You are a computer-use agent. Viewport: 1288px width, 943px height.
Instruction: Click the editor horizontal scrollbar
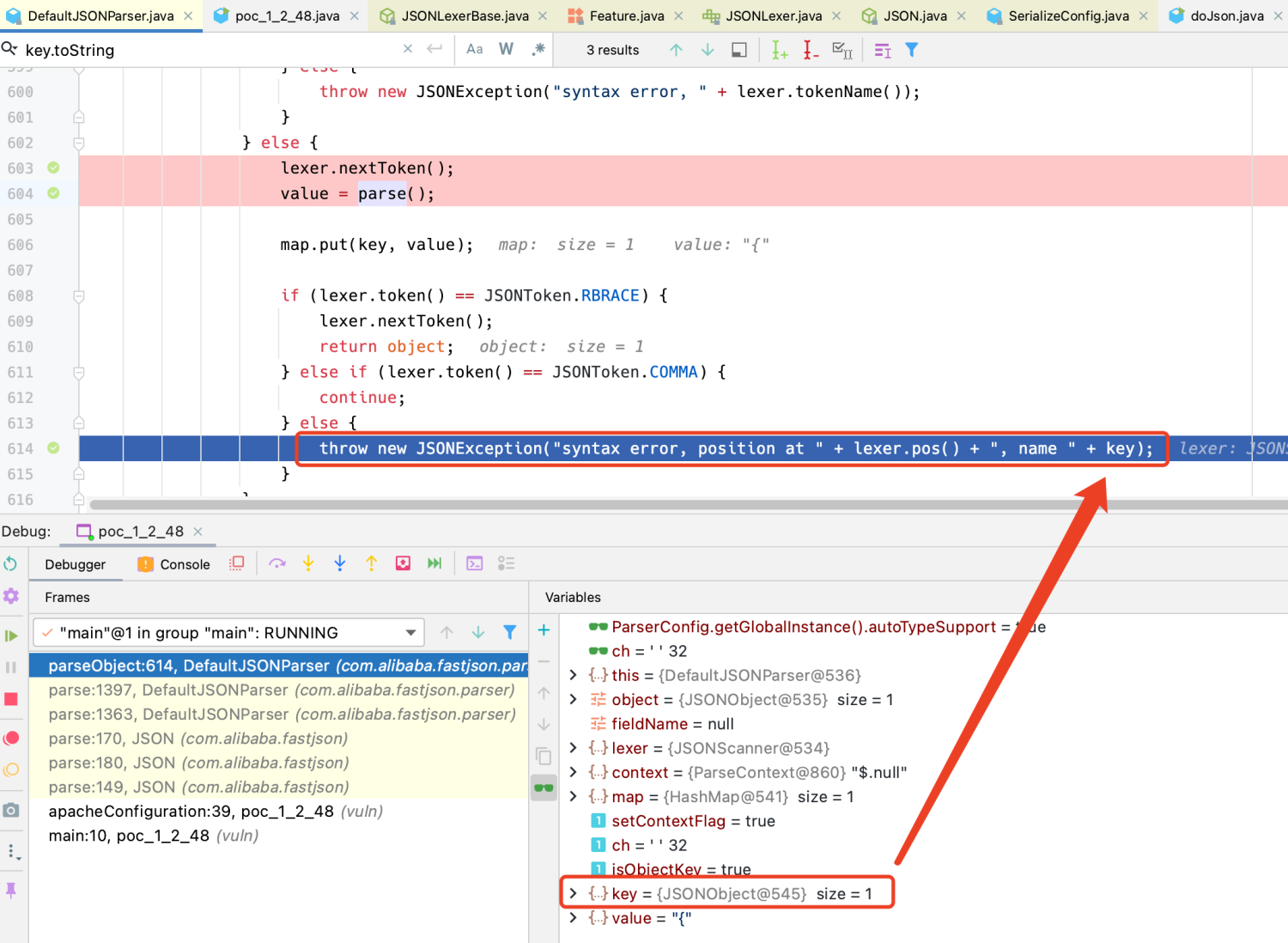(687, 504)
